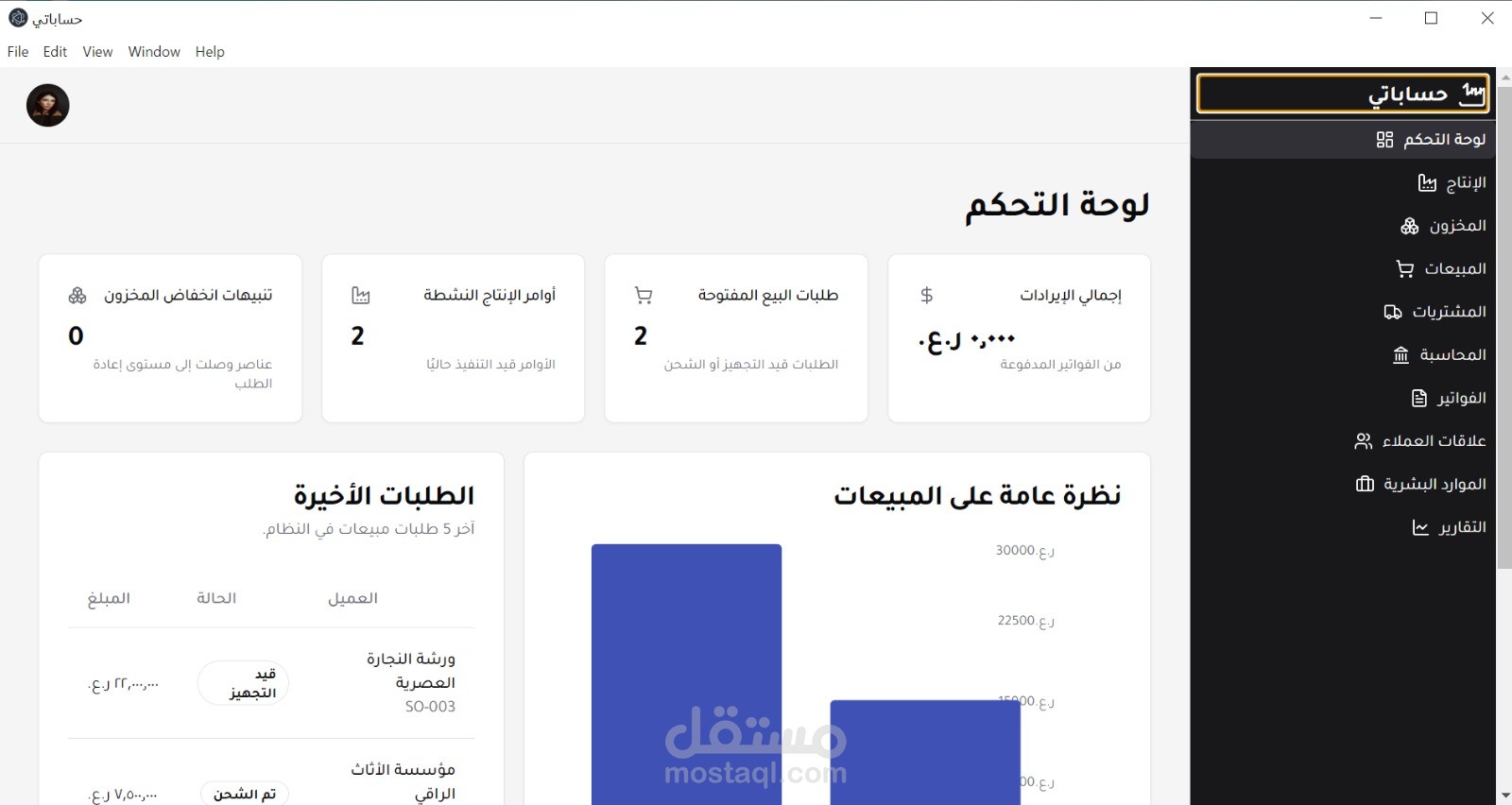Image resolution: width=1512 pixels, height=805 pixels.
Task: Click the المبلغ column header
Action: pyautogui.click(x=109, y=598)
